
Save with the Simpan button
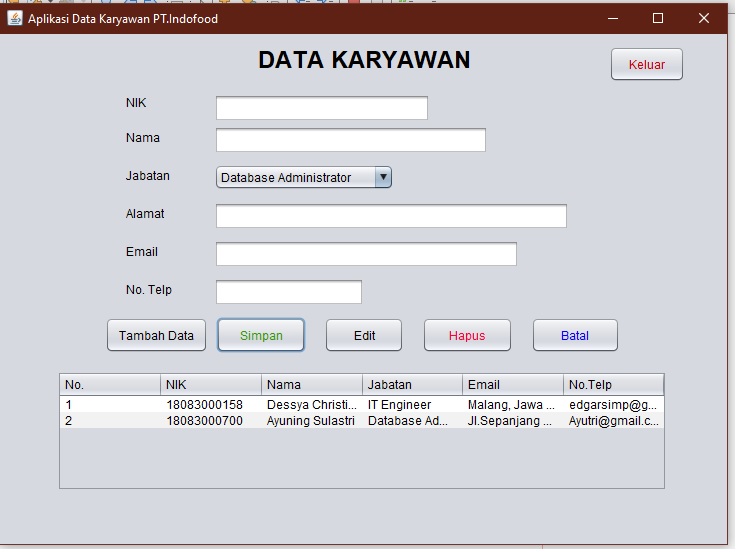click(x=261, y=335)
